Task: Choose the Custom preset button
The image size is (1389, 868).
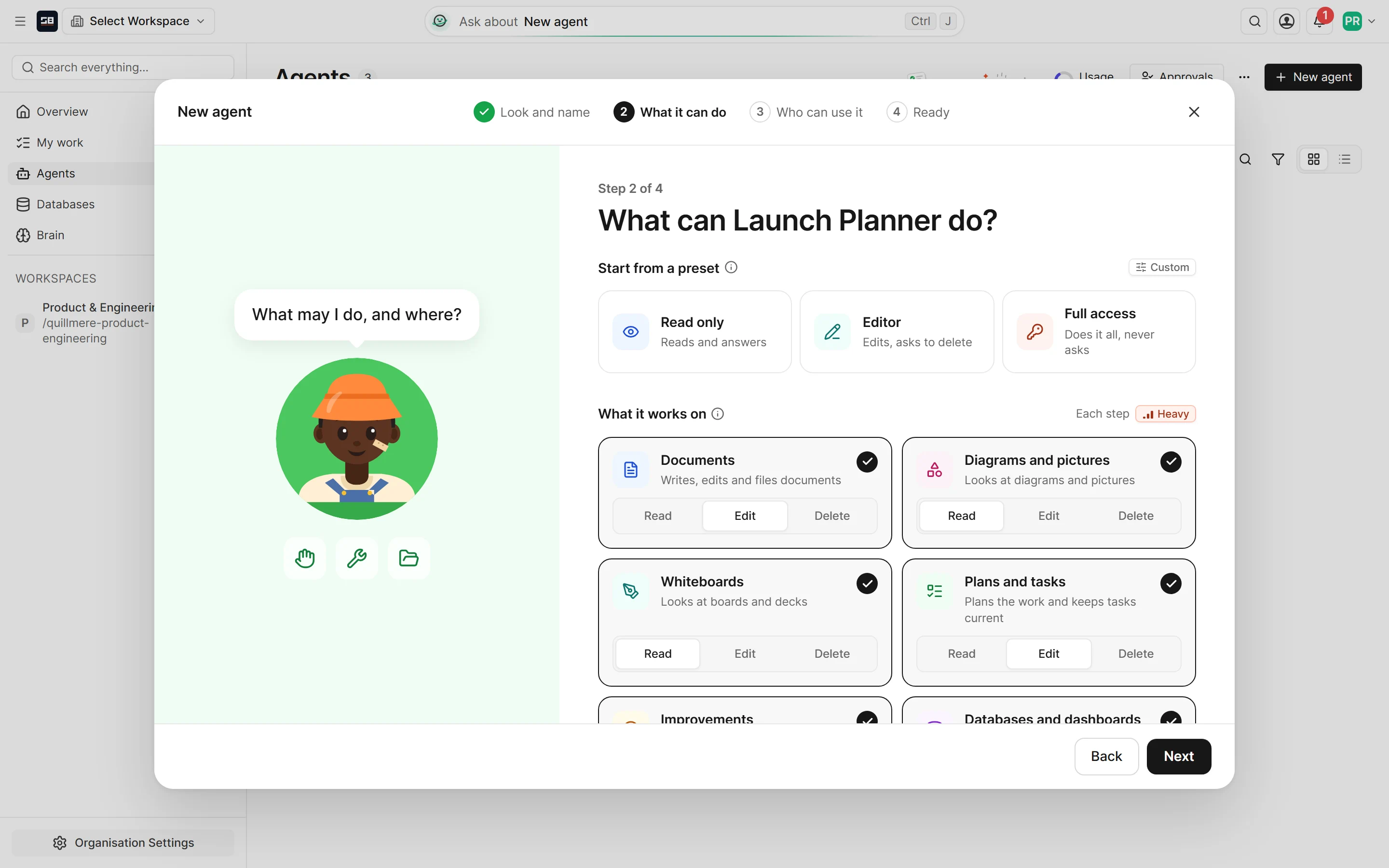Action: click(1162, 268)
